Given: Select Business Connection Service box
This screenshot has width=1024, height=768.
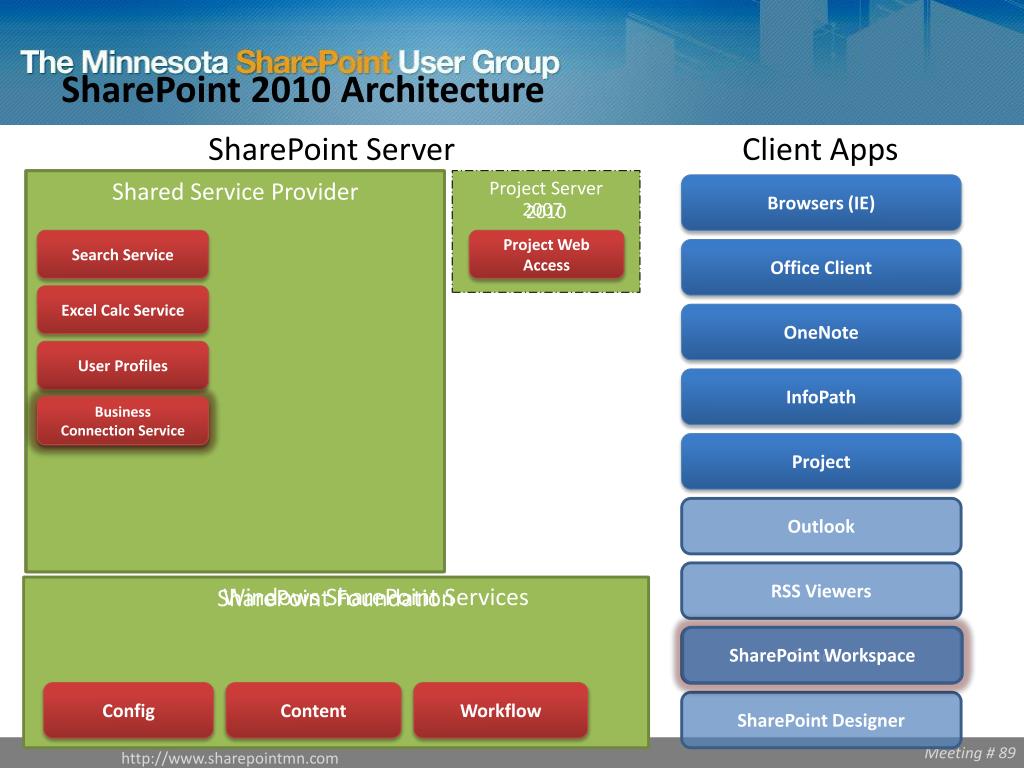Looking at the screenshot, I should (123, 421).
